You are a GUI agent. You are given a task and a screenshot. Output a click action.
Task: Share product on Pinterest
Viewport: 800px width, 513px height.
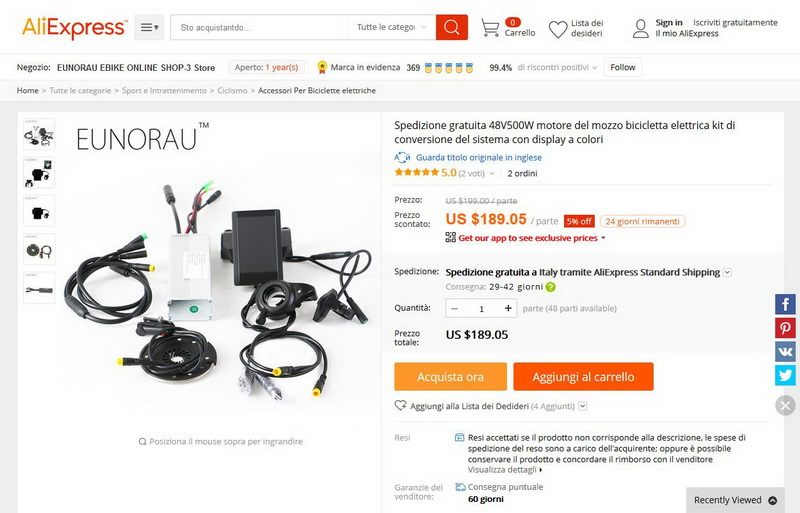(785, 328)
